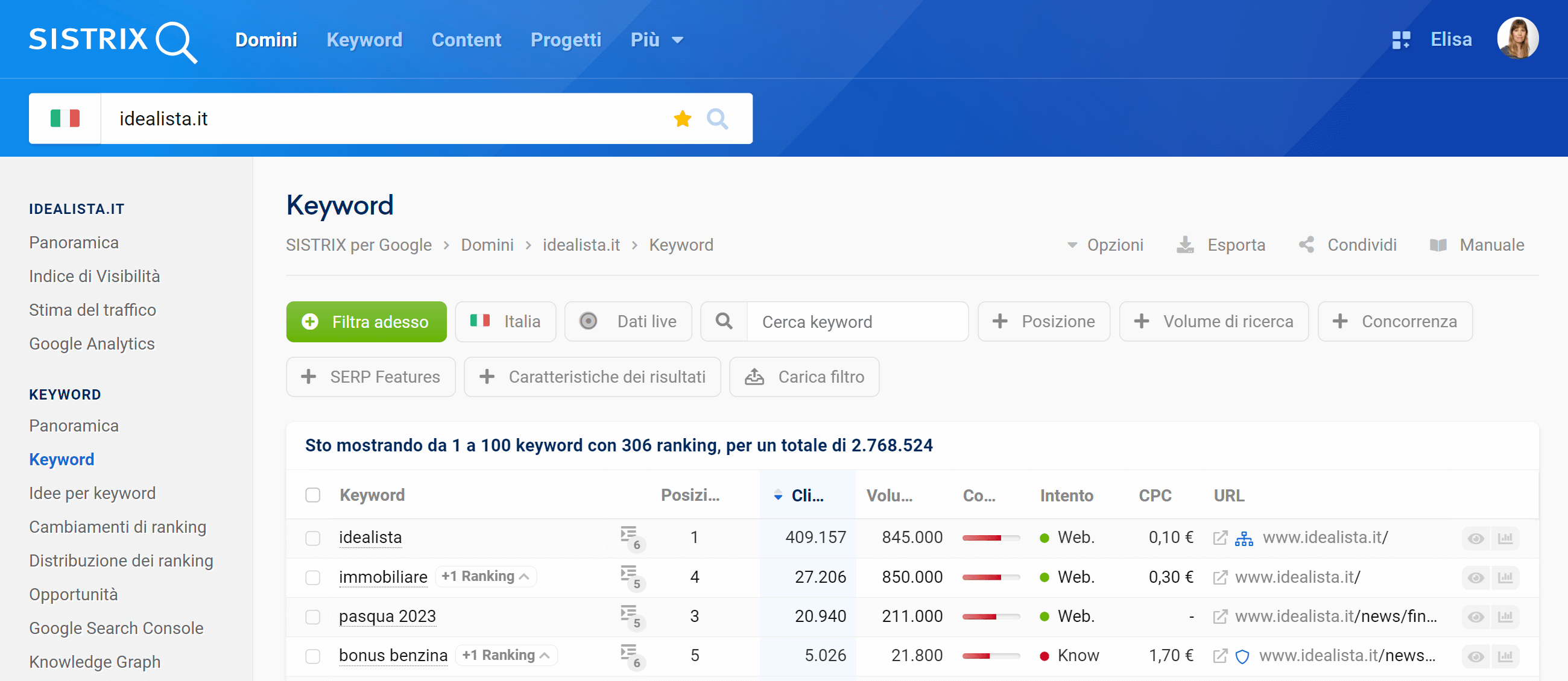Expand +1 Ranking for bonus benzina

(506, 655)
